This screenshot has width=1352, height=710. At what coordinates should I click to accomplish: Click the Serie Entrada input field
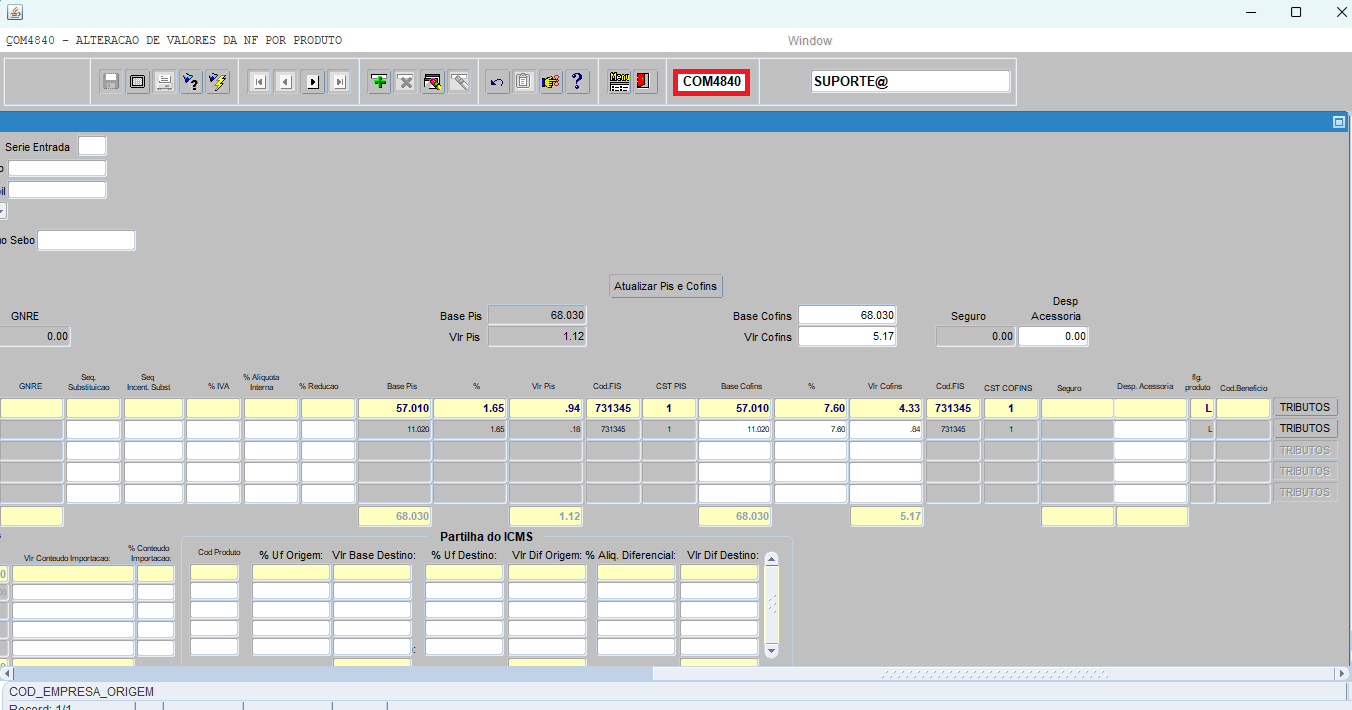pos(92,147)
